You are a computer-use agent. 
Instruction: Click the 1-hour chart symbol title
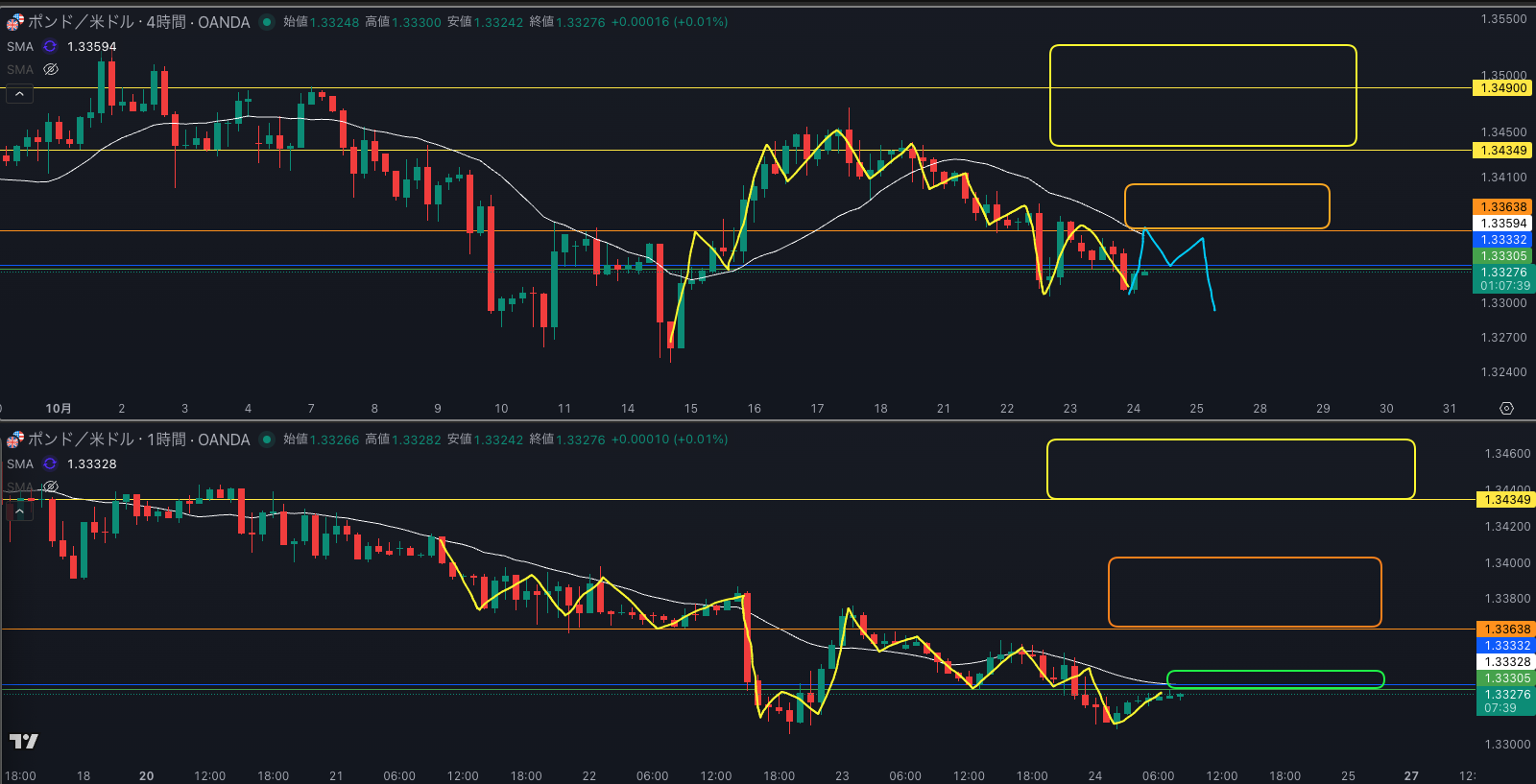[139, 440]
